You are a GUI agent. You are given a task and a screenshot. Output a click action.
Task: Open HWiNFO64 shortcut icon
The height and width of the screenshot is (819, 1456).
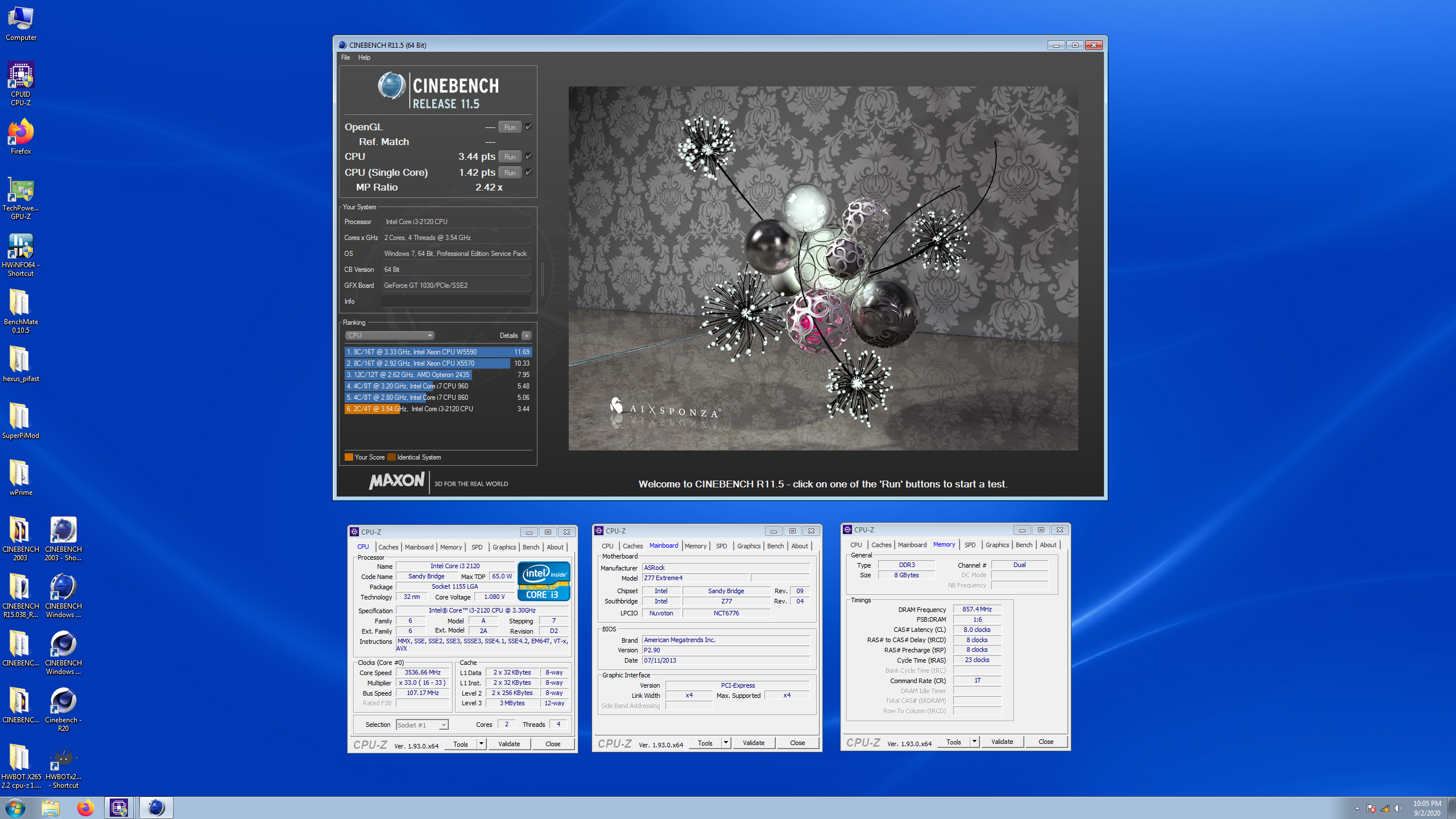pos(21,254)
